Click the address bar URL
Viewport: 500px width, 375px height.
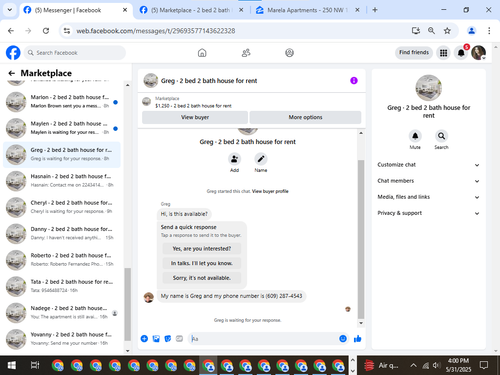click(x=156, y=31)
